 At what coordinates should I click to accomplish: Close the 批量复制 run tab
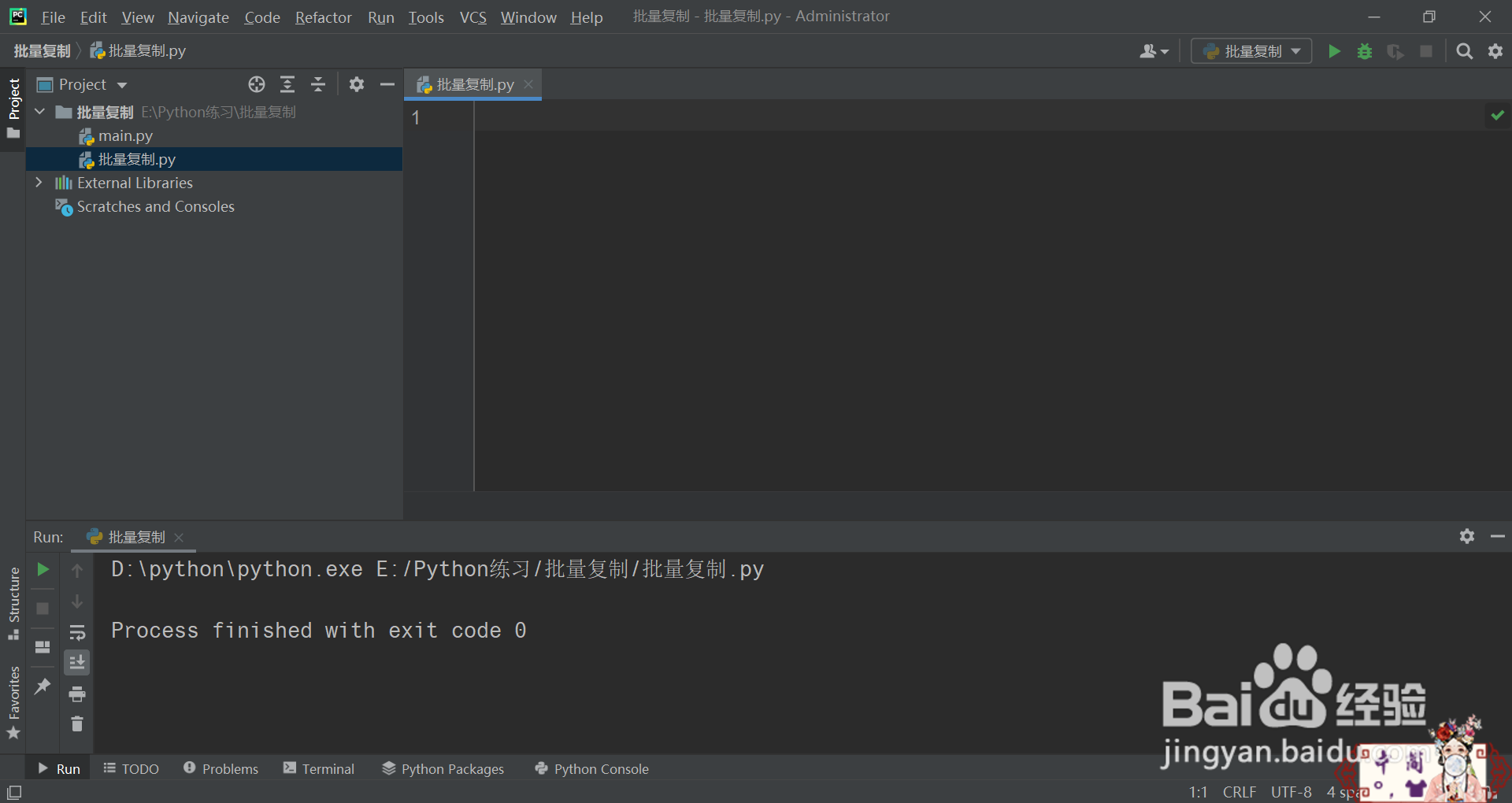pyautogui.click(x=179, y=537)
